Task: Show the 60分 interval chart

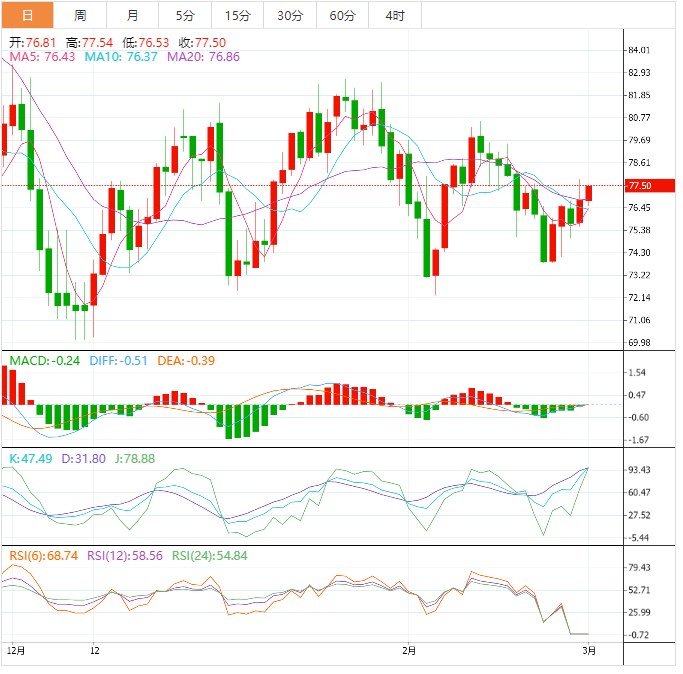Action: [x=342, y=15]
